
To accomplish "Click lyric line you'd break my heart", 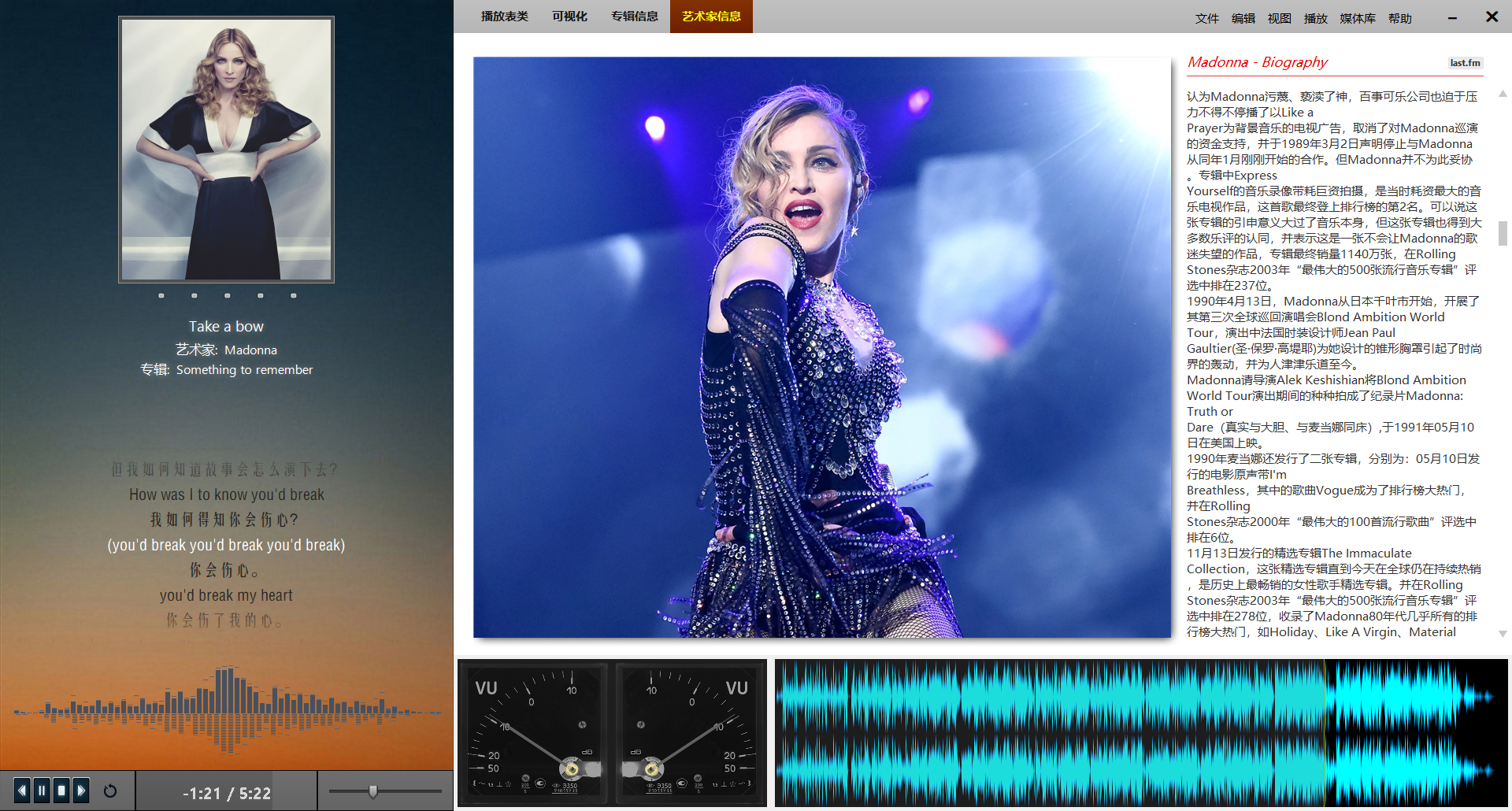I will pos(227,595).
